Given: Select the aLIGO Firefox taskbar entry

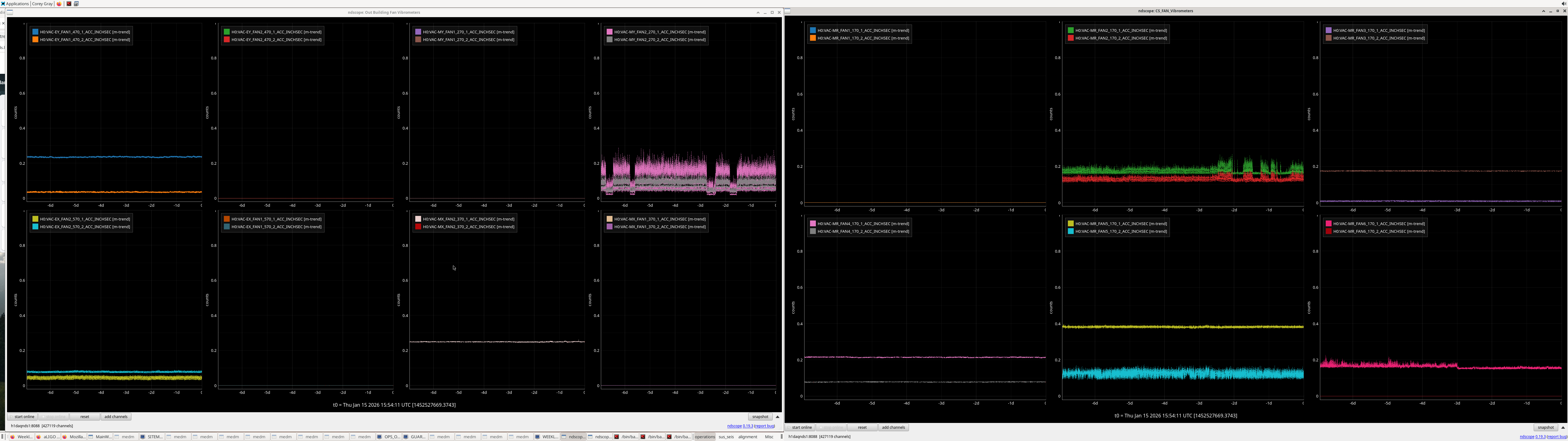Looking at the screenshot, I should point(47,437).
